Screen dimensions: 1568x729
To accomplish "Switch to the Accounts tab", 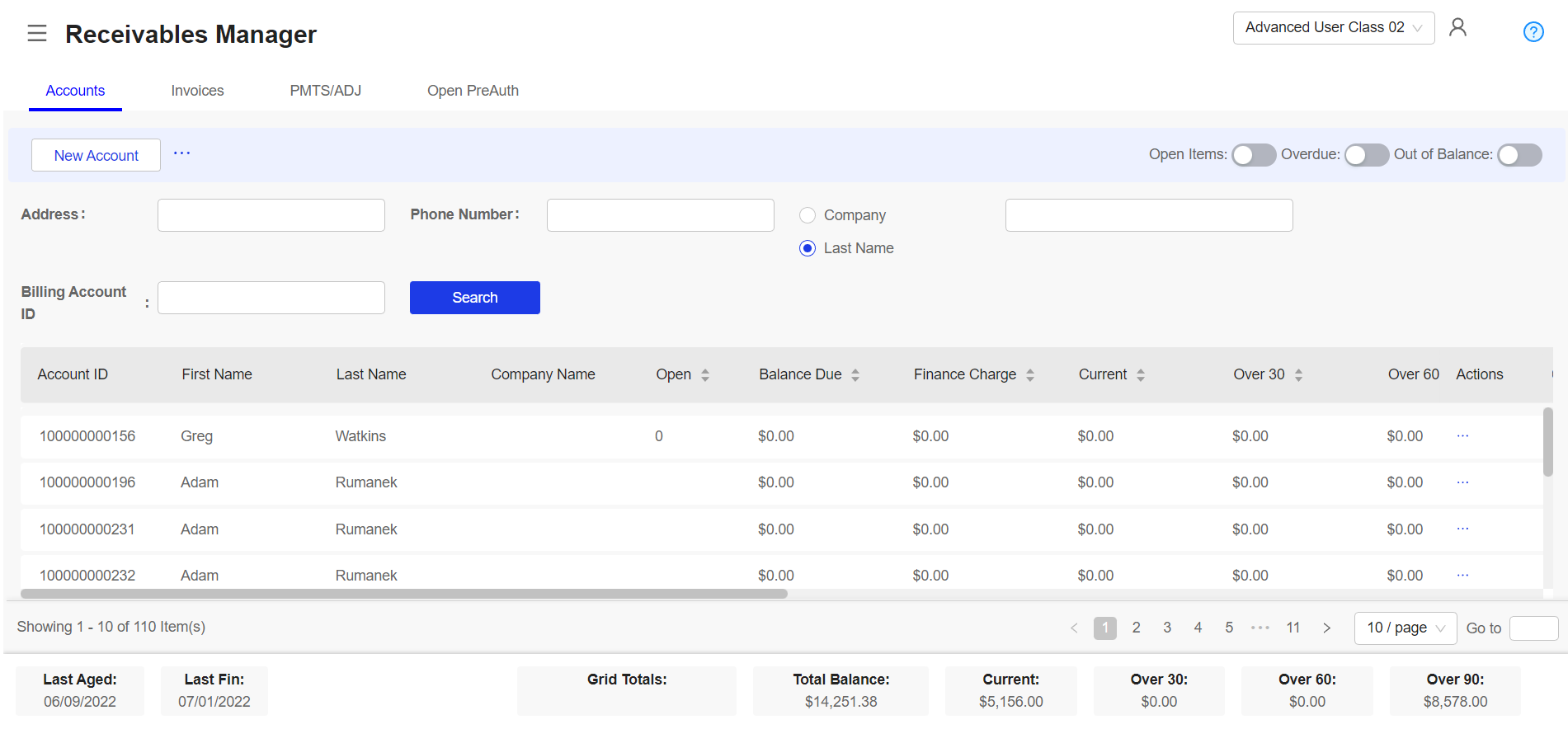I will (75, 91).
